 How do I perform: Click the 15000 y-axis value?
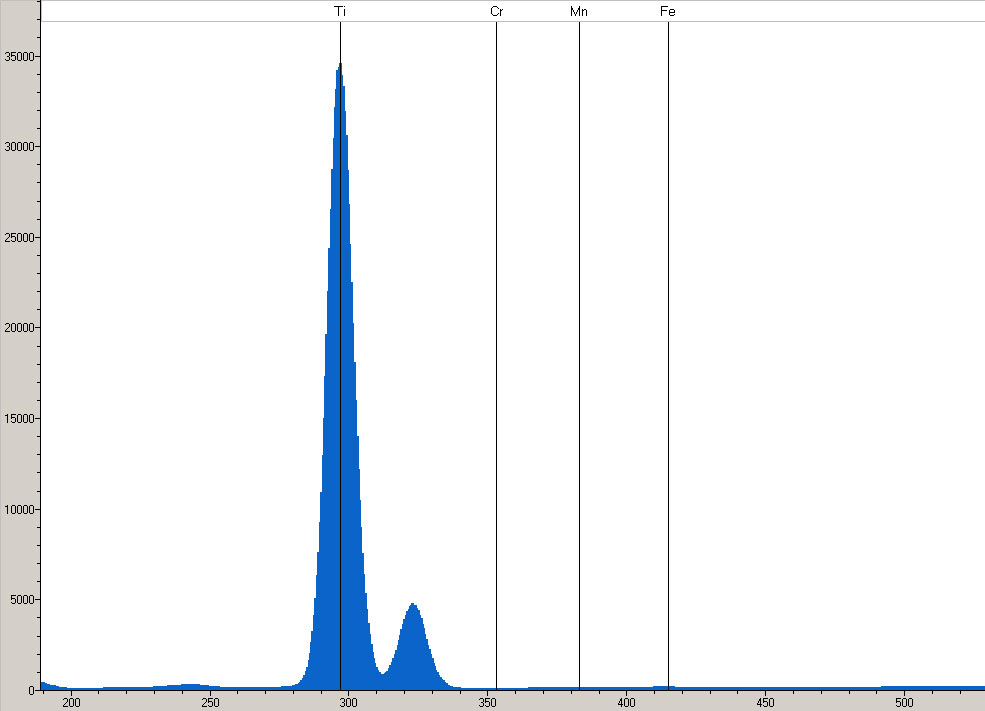[x=19, y=418]
